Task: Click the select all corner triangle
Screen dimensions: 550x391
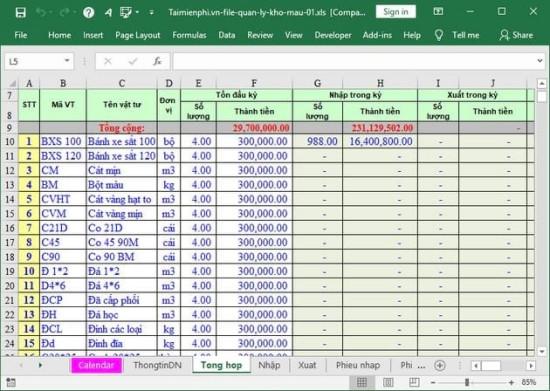Action: pyautogui.click(x=13, y=83)
